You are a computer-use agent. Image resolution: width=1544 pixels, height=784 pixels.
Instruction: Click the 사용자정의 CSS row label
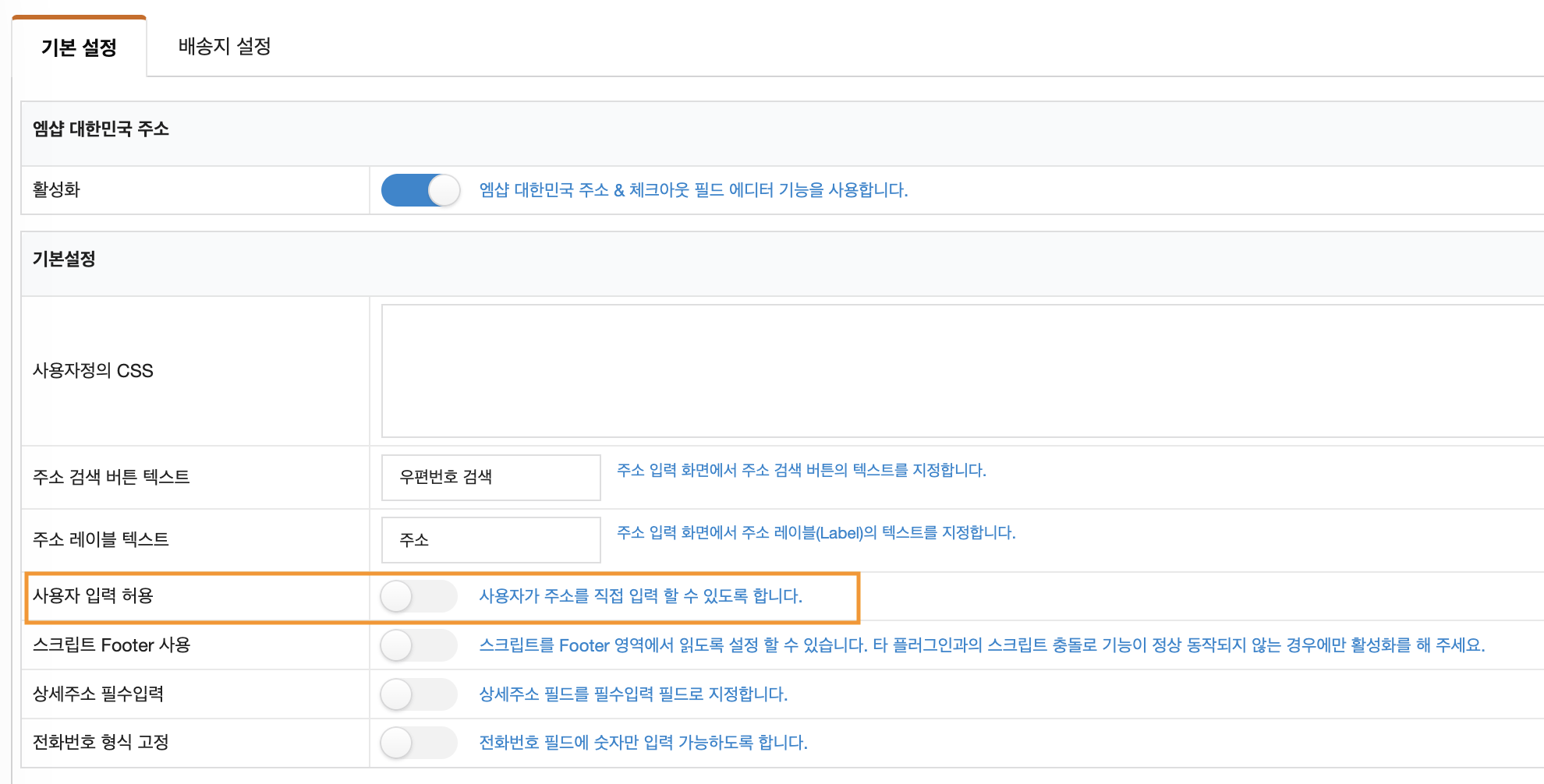[93, 371]
